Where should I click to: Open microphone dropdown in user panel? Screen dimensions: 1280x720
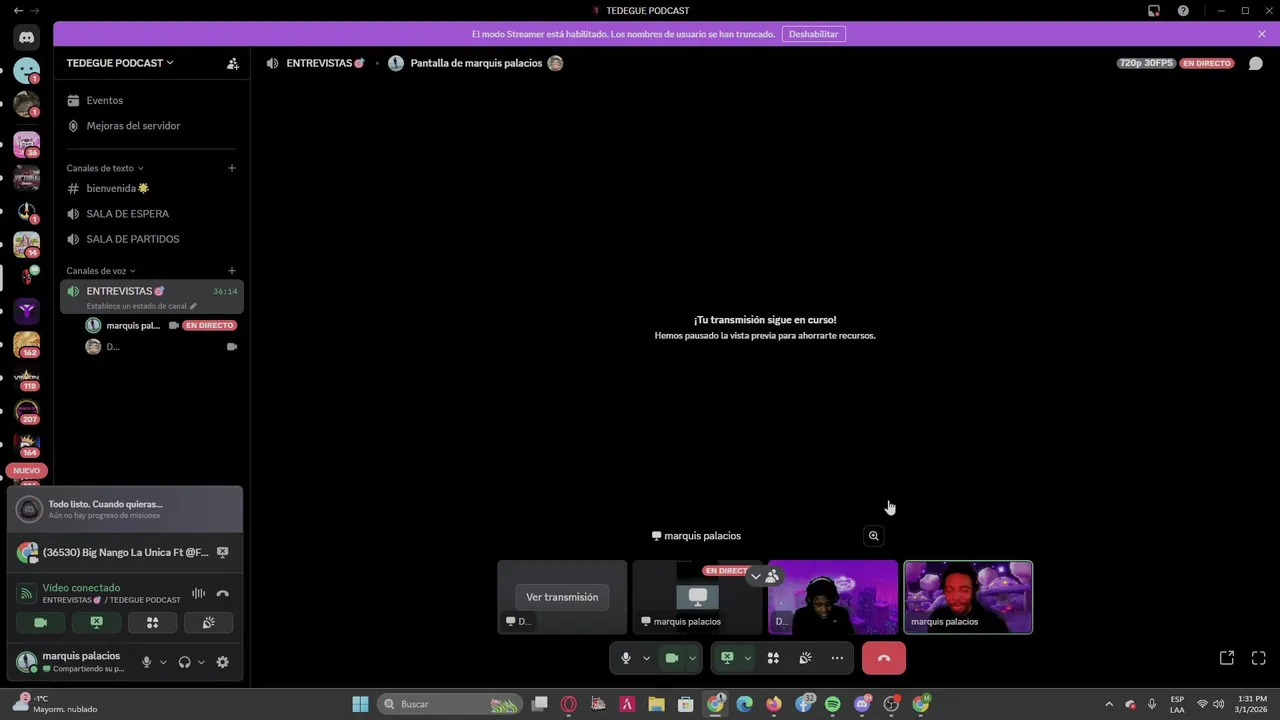[163, 662]
